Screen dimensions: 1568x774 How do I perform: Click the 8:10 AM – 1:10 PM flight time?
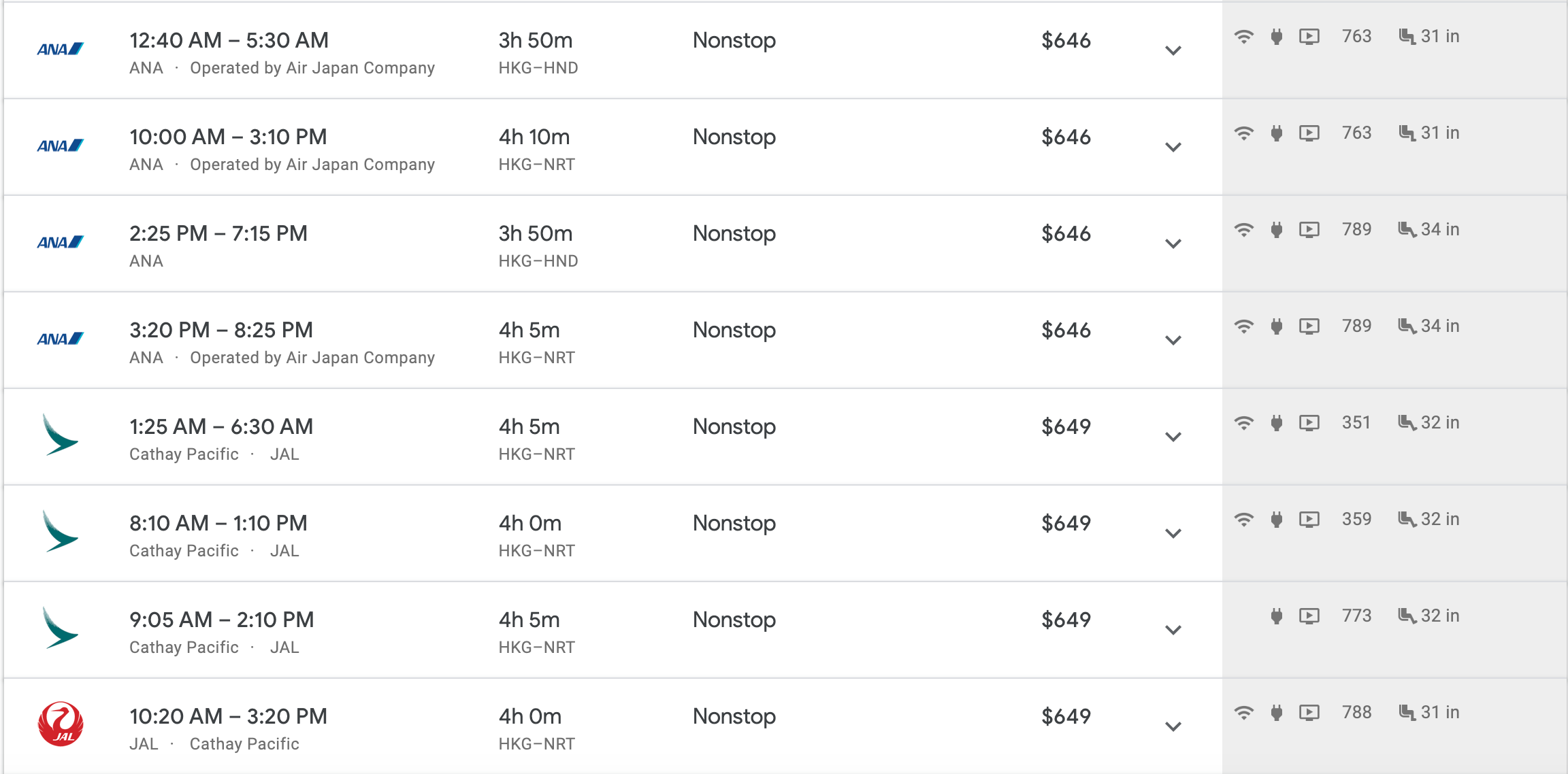tap(218, 523)
